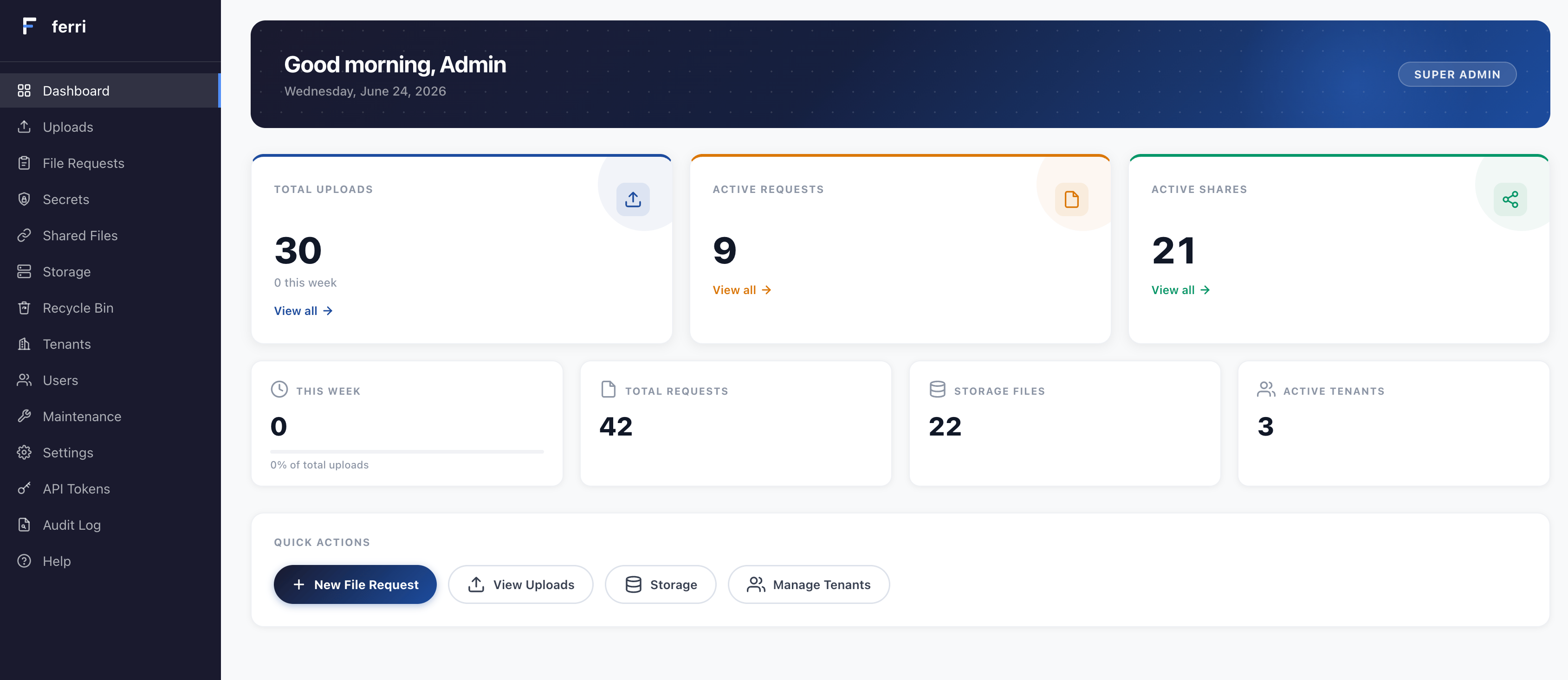Click View all under Active Requests

point(742,290)
